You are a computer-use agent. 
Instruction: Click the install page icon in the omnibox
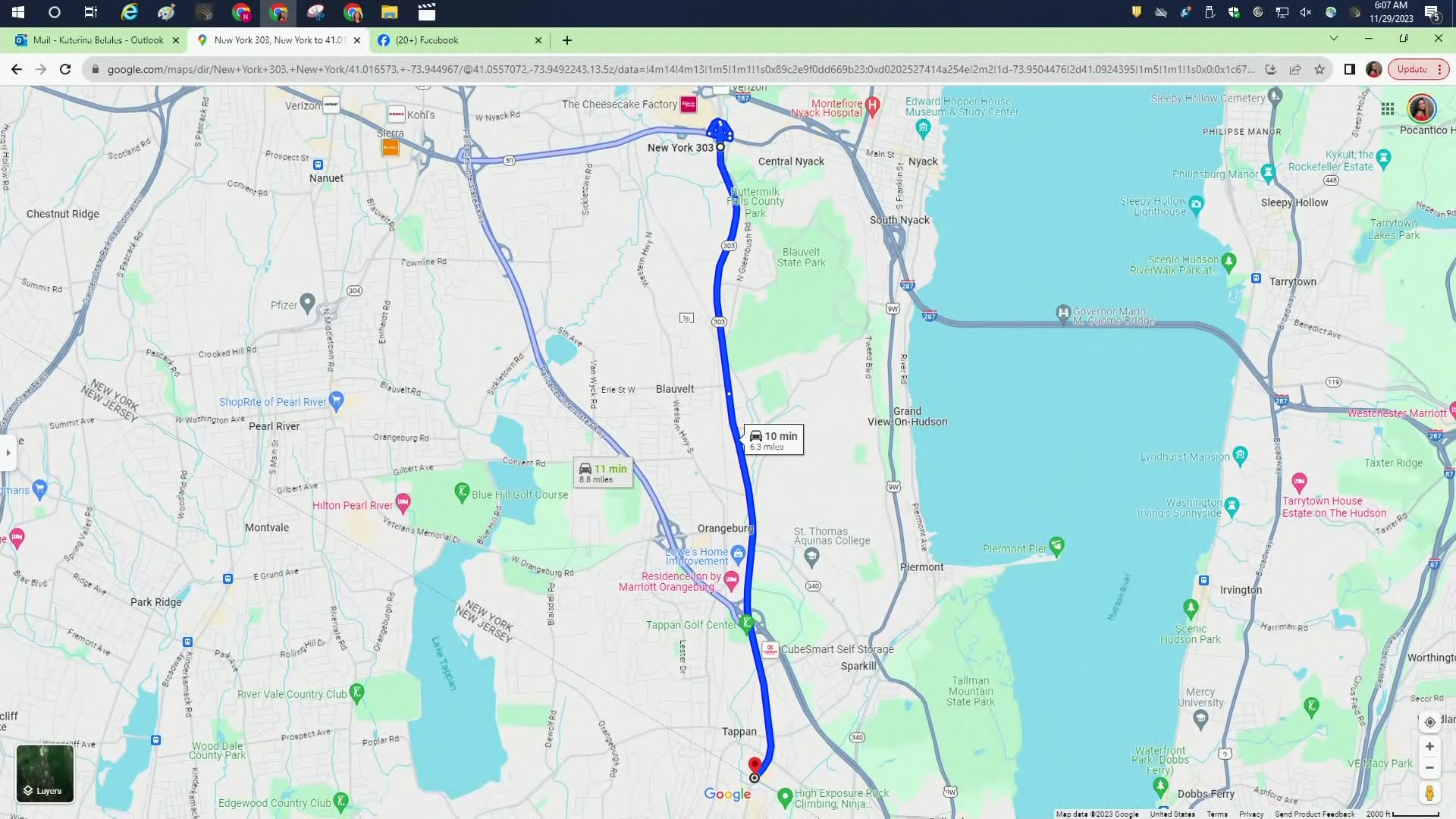(x=1272, y=69)
